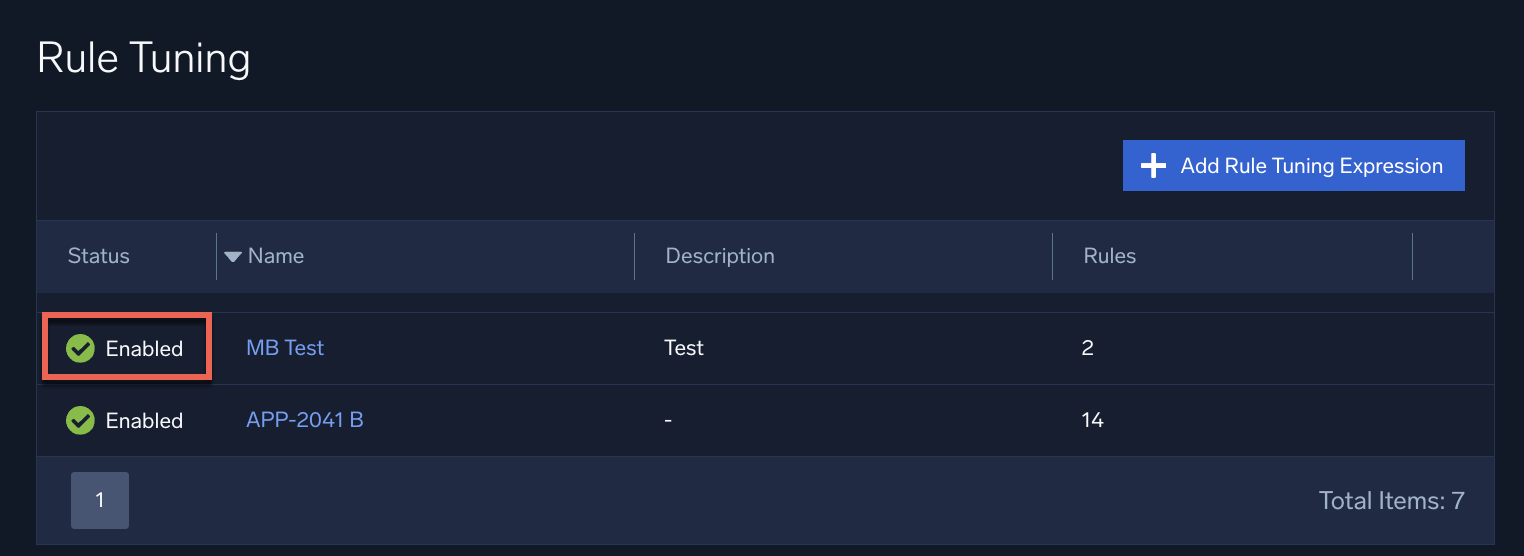The width and height of the screenshot is (1524, 556).
Task: Click the green check icon for APP-2041 B
Action: [x=80, y=420]
